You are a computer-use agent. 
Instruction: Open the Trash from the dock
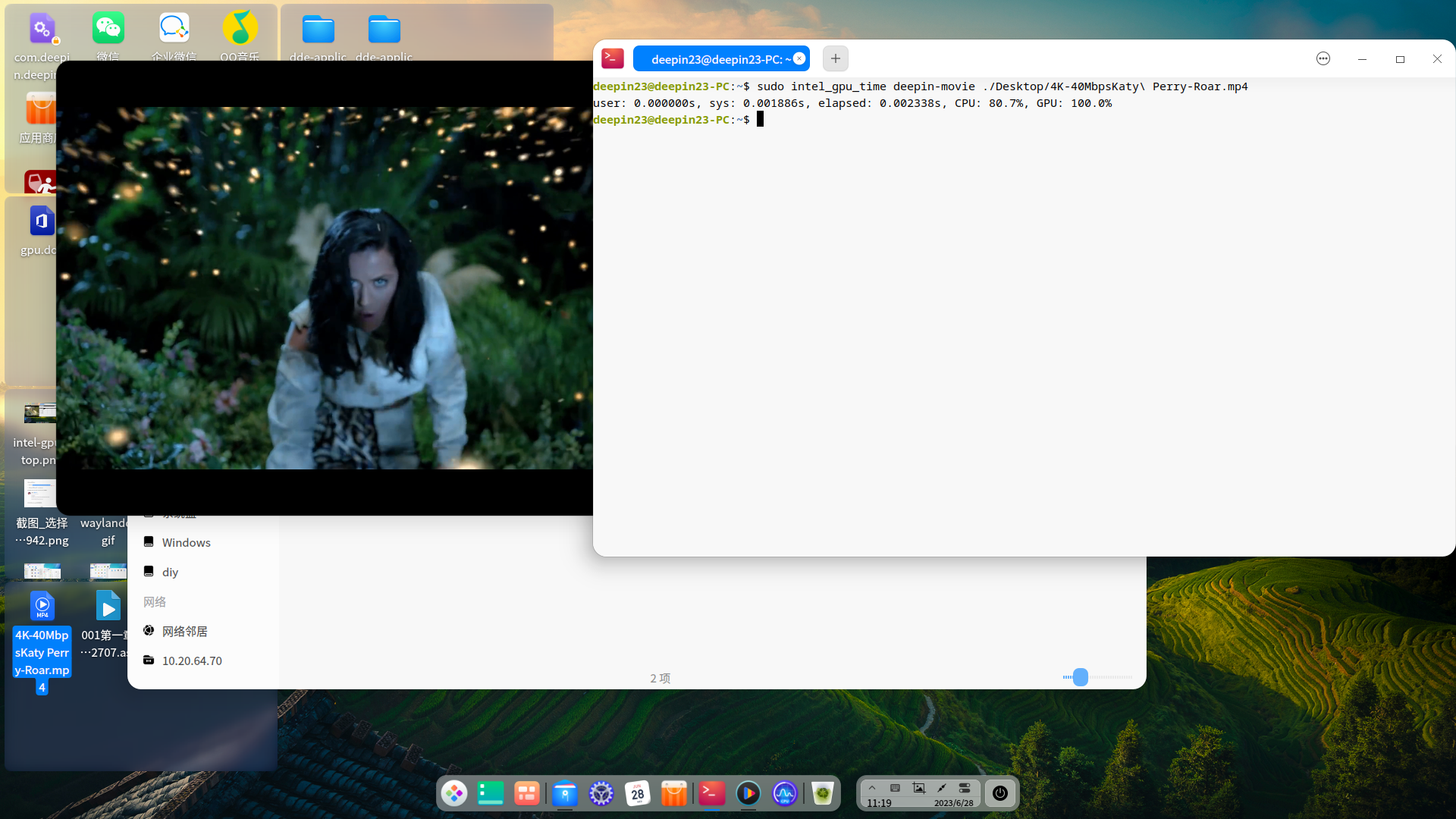pyautogui.click(x=823, y=793)
